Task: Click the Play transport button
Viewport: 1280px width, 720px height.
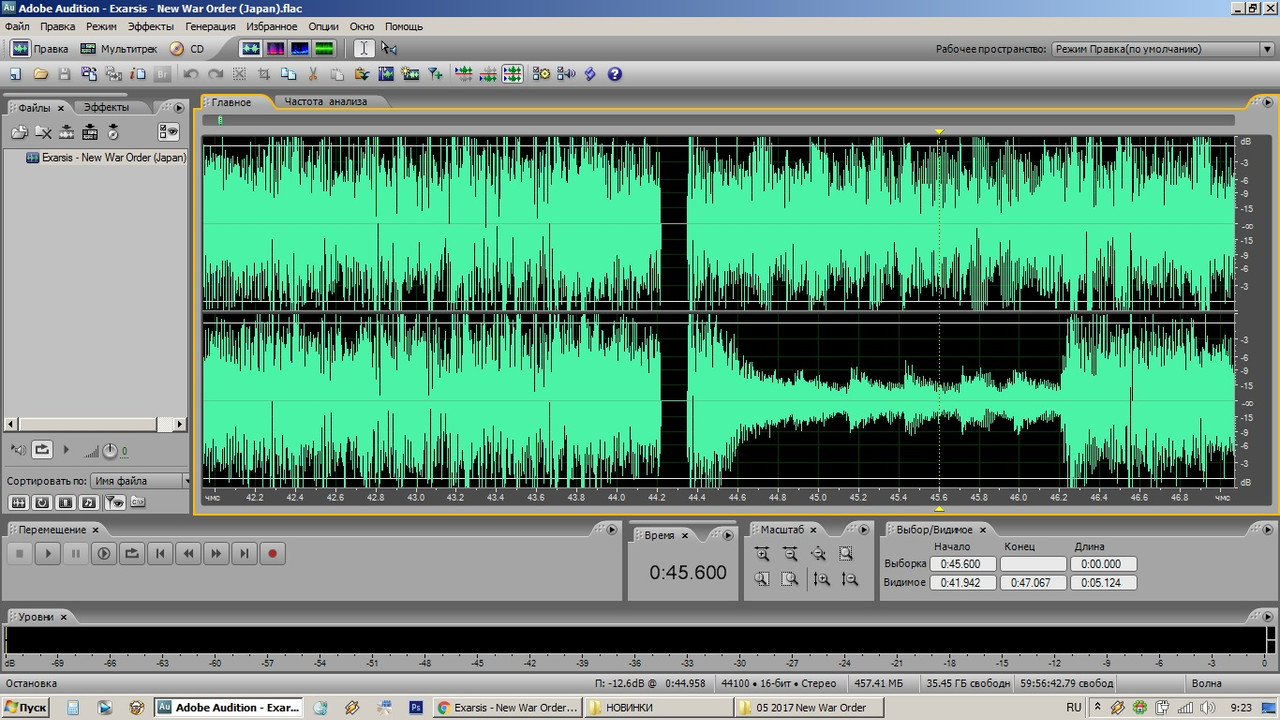Action: (x=47, y=553)
